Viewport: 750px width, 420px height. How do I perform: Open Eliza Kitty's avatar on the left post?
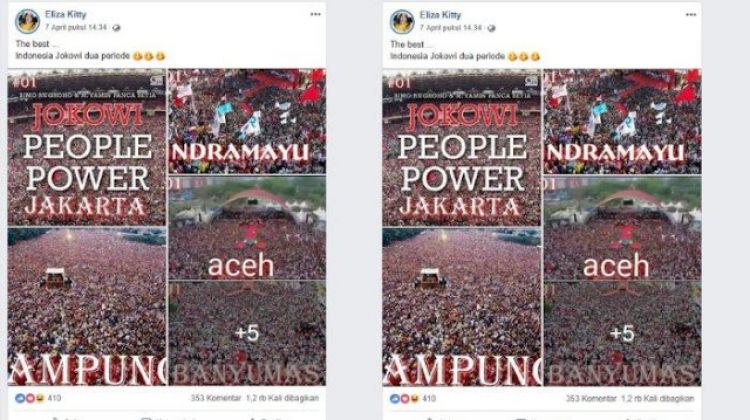(27, 21)
